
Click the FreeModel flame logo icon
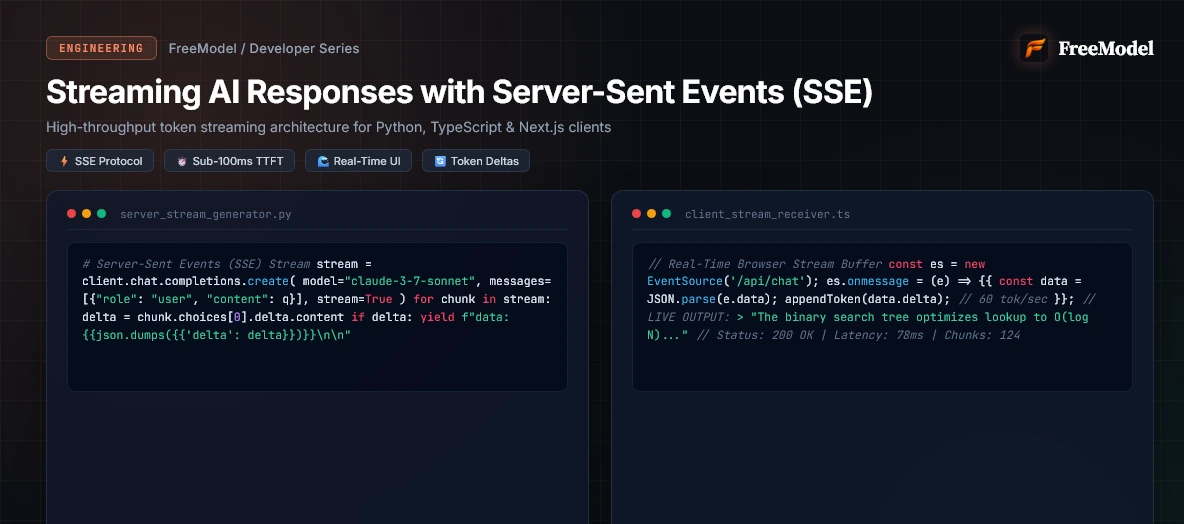(1034, 48)
